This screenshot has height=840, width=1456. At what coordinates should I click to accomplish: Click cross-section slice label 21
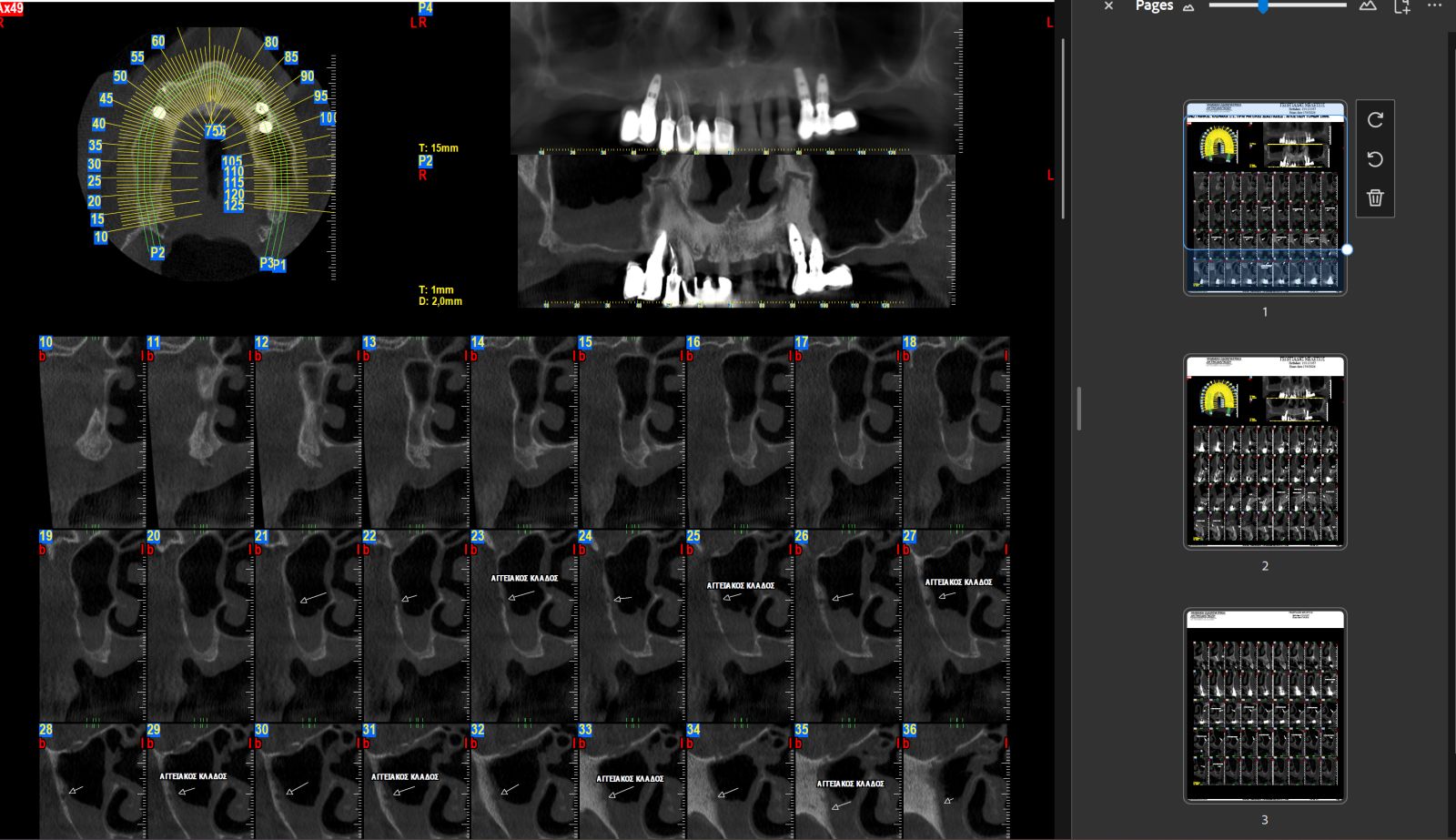pos(262,536)
